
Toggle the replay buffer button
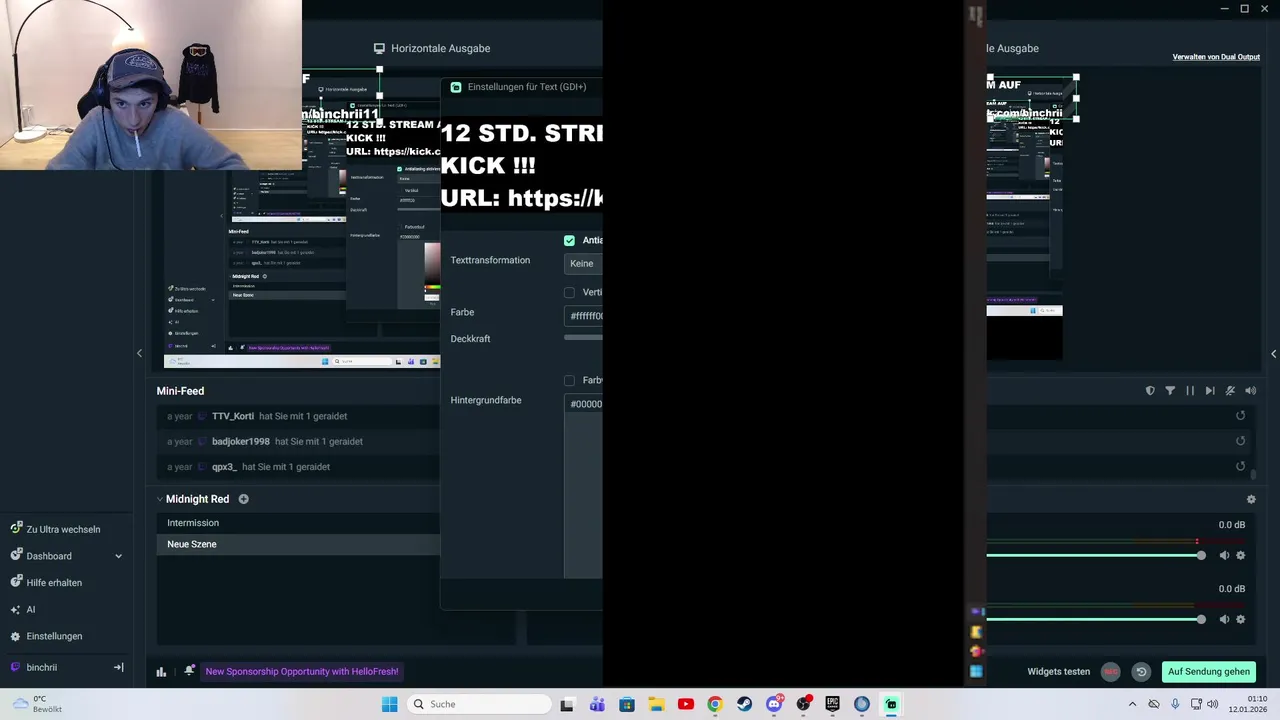coord(1141,672)
